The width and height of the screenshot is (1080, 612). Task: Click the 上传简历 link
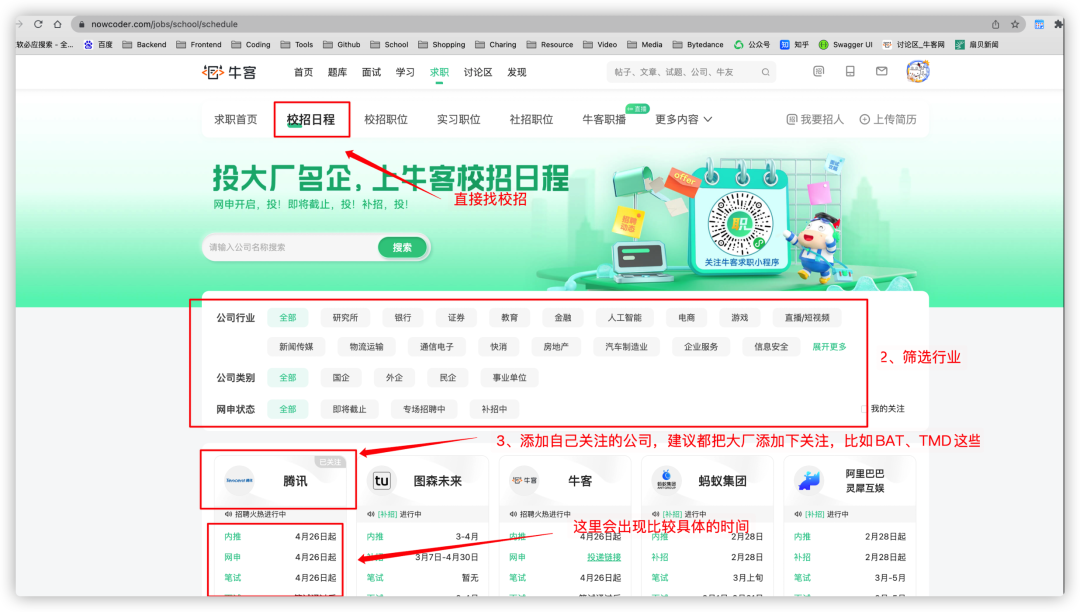(x=888, y=120)
